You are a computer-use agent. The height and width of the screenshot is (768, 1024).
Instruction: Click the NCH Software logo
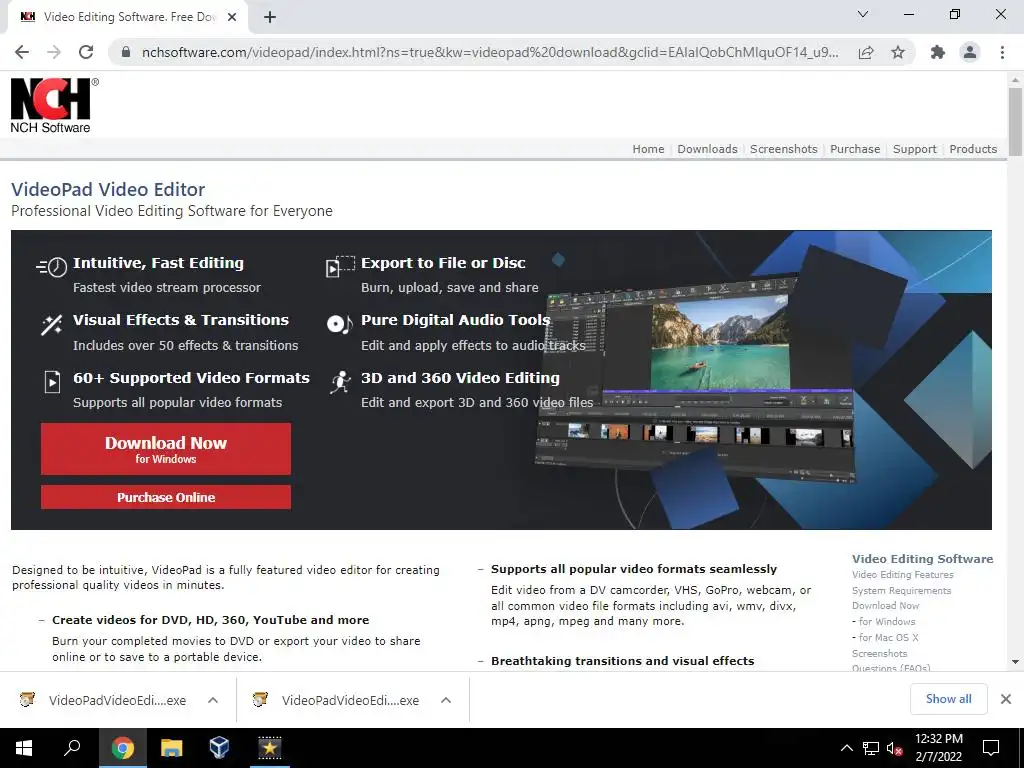(54, 106)
